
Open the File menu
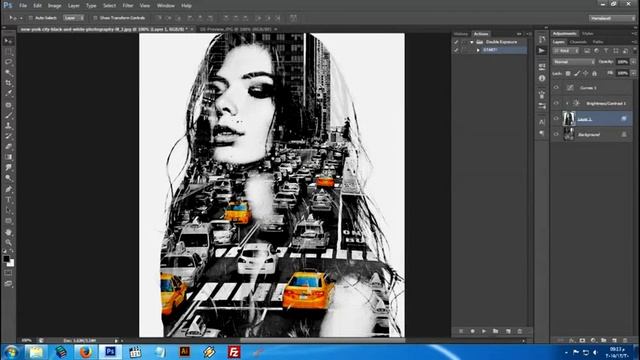pyautogui.click(x=23, y=6)
